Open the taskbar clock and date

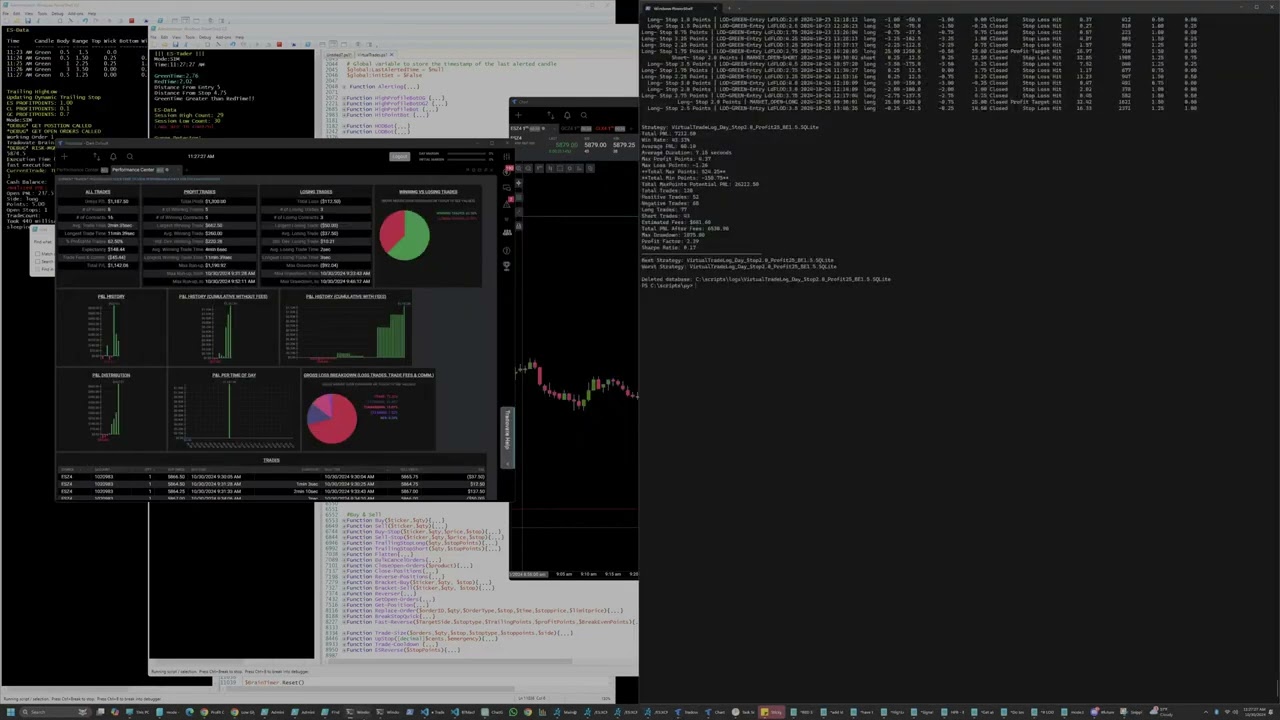coord(1254,712)
